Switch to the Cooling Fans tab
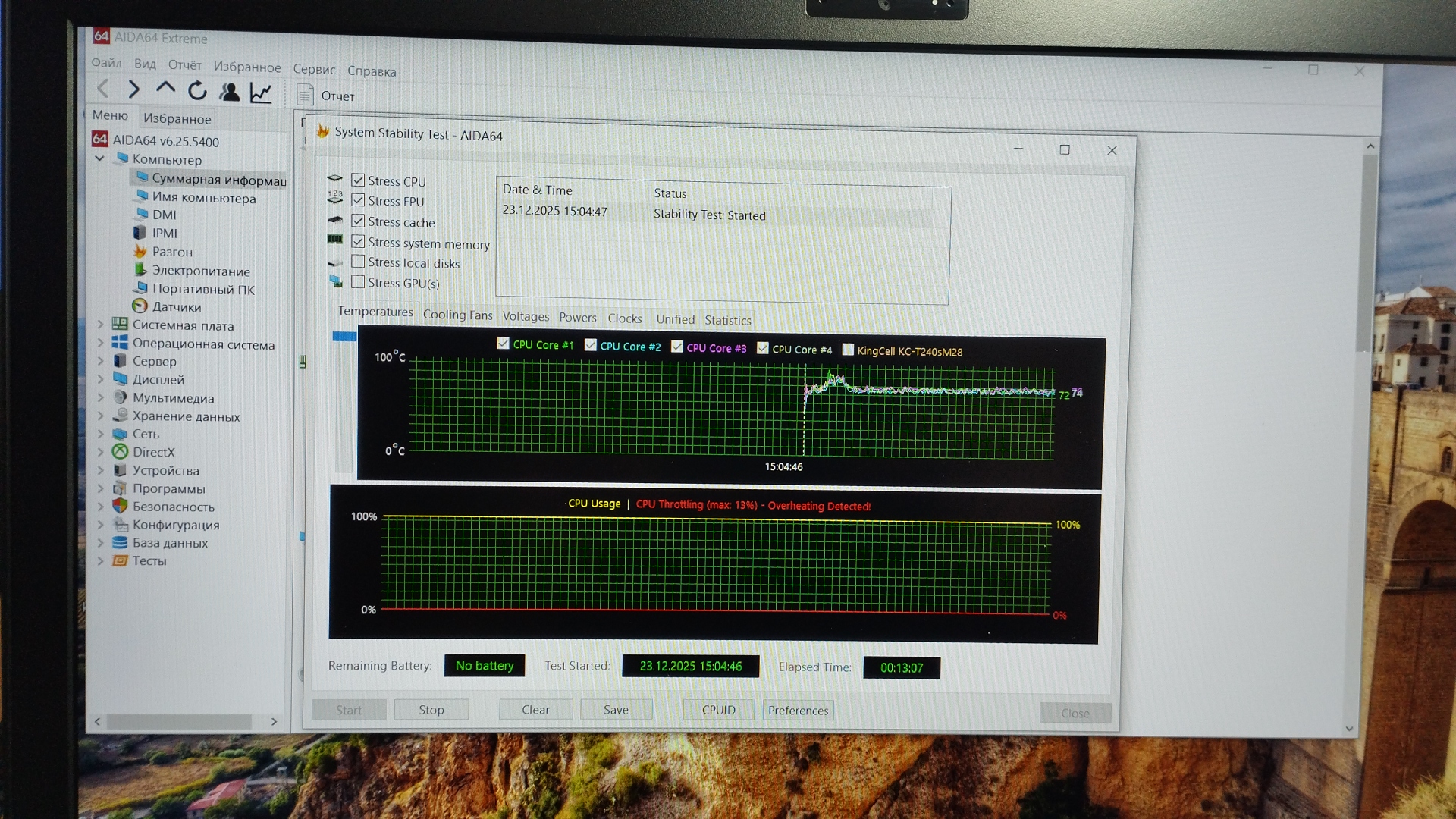 (457, 315)
